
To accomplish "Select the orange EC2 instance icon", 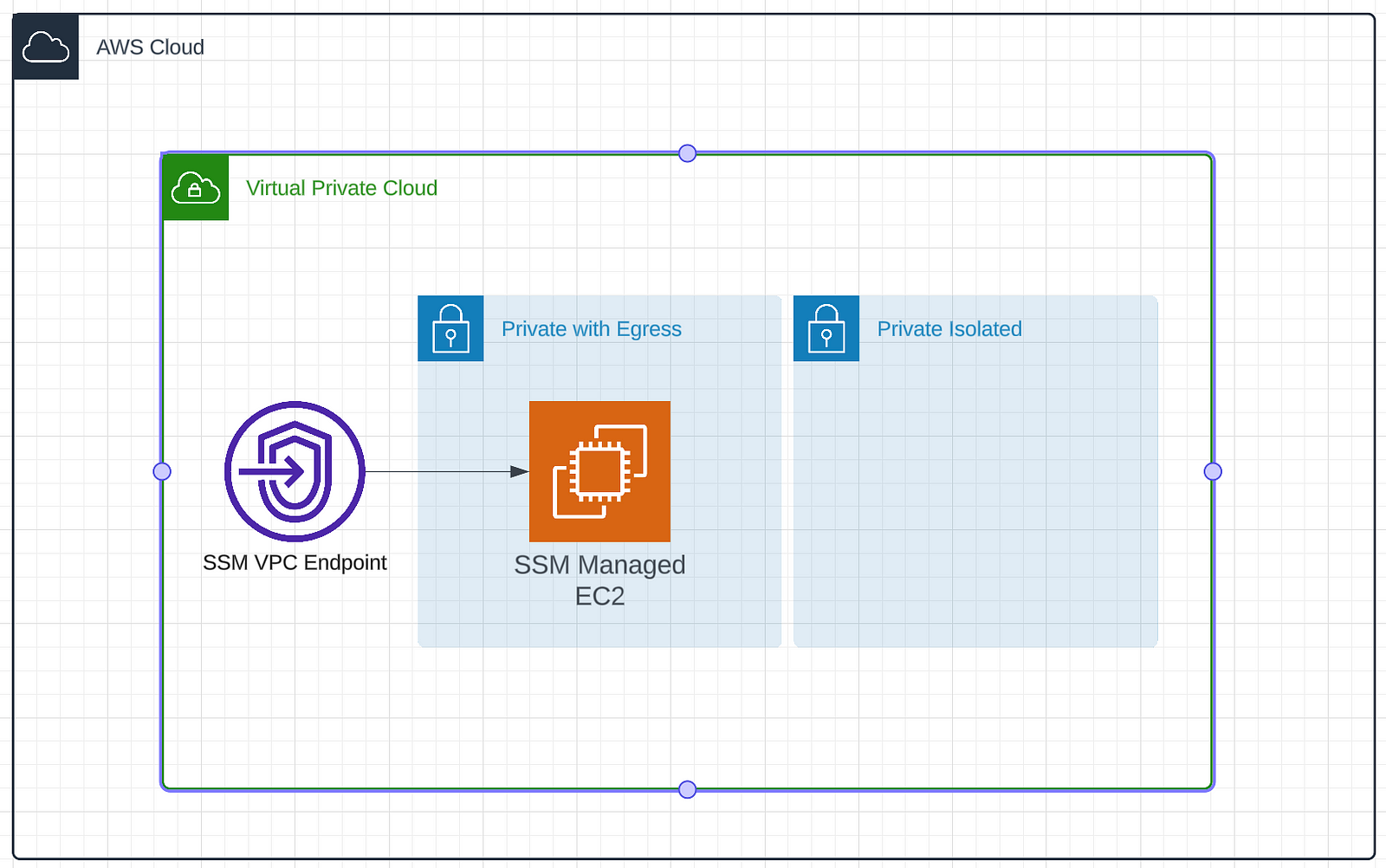I will 599,471.
